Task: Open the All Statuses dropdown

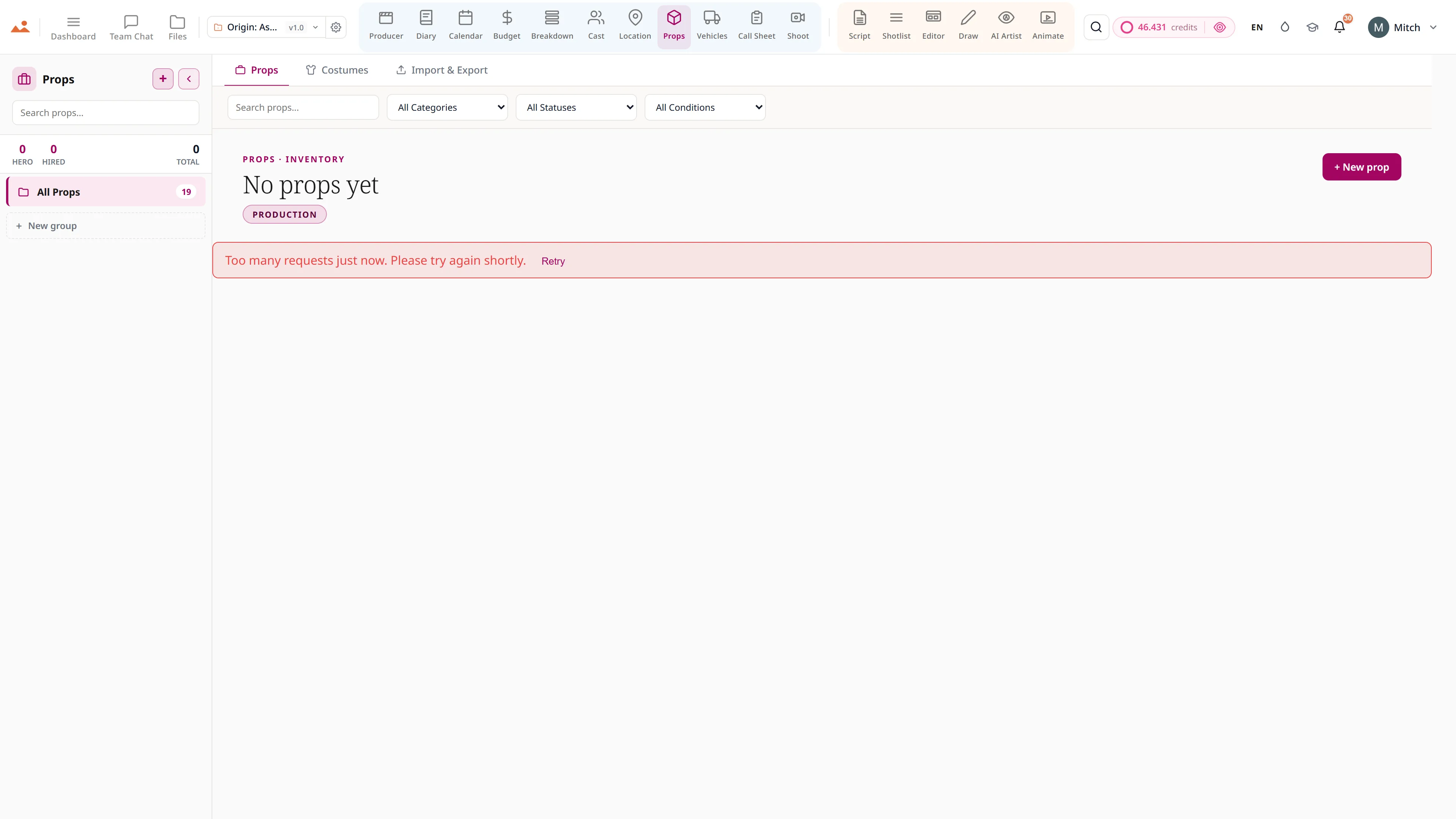Action: (576, 107)
